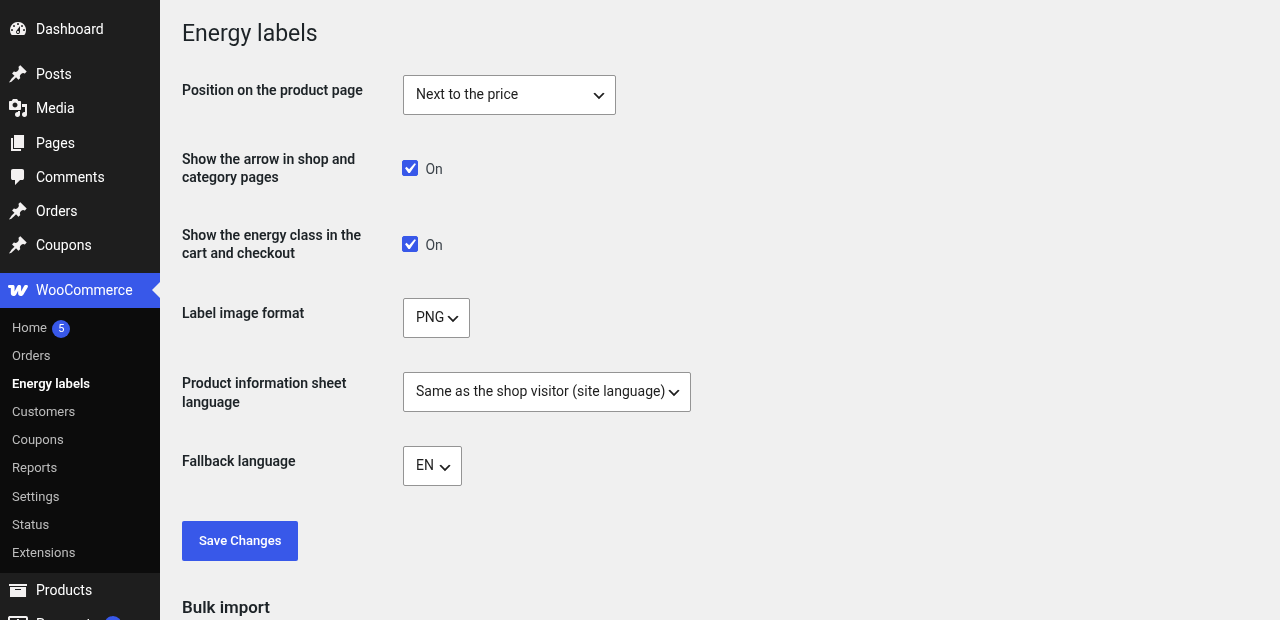The height and width of the screenshot is (620, 1280).
Task: Click the Pages sidebar icon
Action: point(18,143)
